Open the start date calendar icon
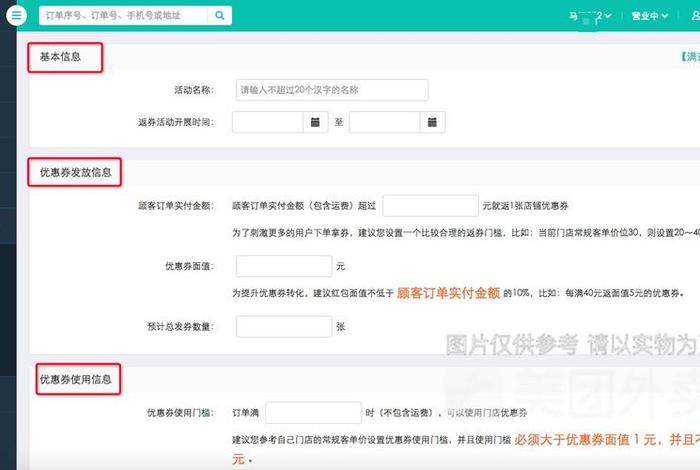The width and height of the screenshot is (700, 470). [x=315, y=122]
